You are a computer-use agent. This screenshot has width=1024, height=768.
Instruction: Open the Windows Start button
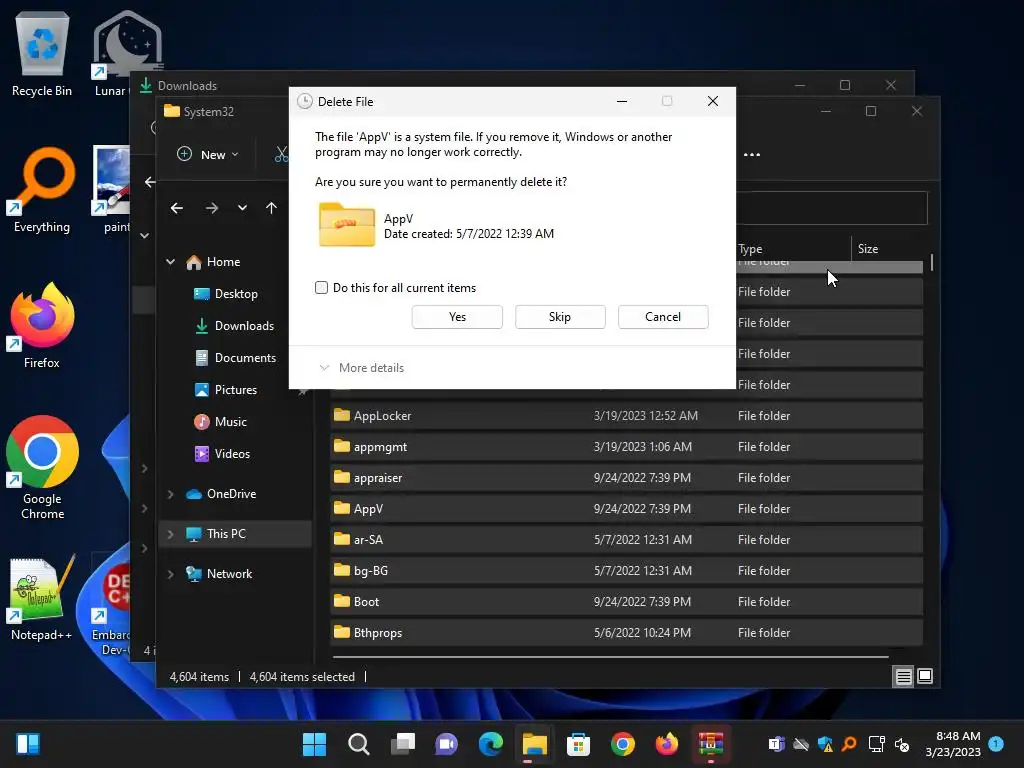click(315, 744)
